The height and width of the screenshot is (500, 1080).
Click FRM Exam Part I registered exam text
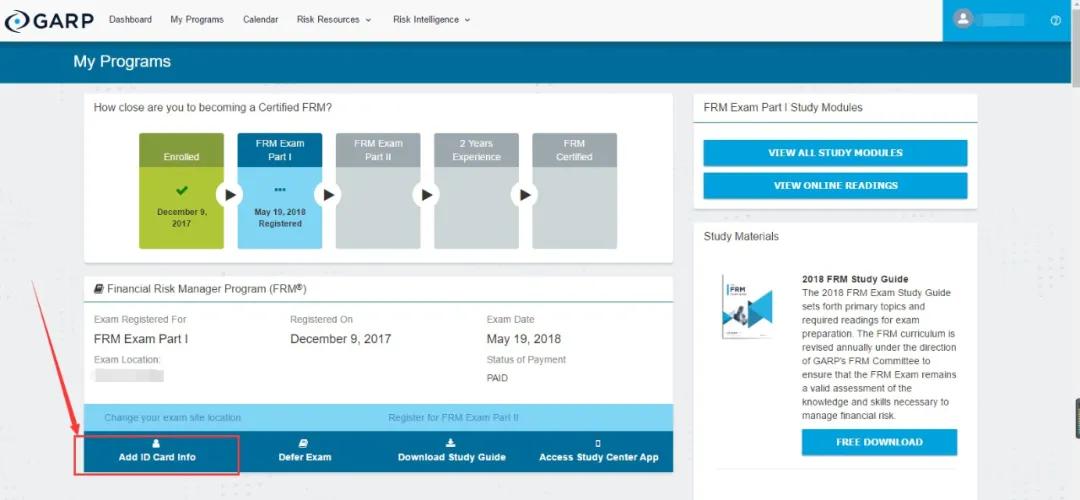click(141, 339)
